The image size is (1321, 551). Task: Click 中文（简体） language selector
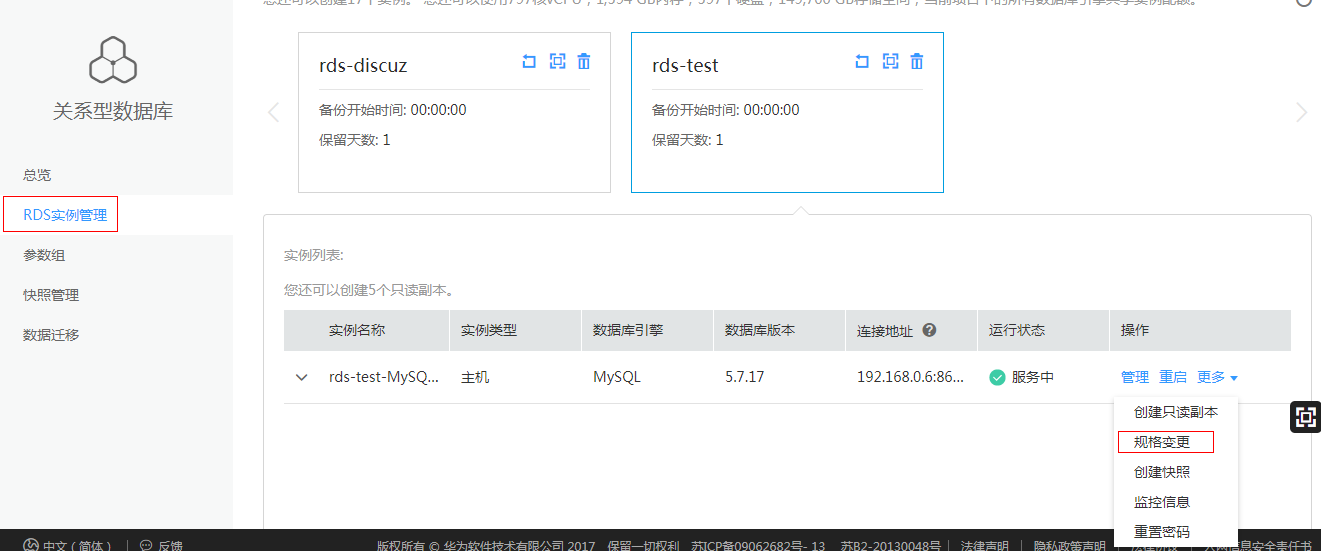(78, 546)
